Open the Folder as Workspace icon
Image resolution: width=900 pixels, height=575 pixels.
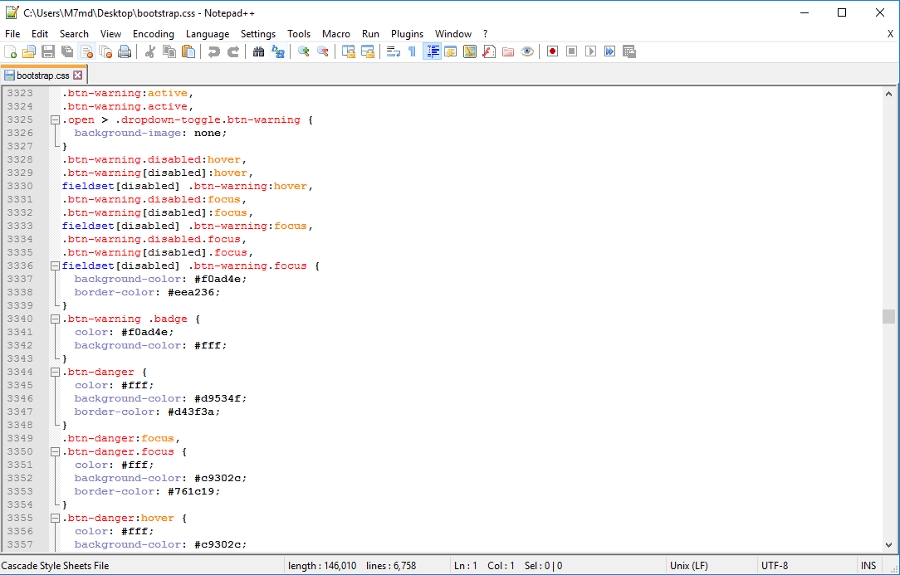click(x=508, y=52)
